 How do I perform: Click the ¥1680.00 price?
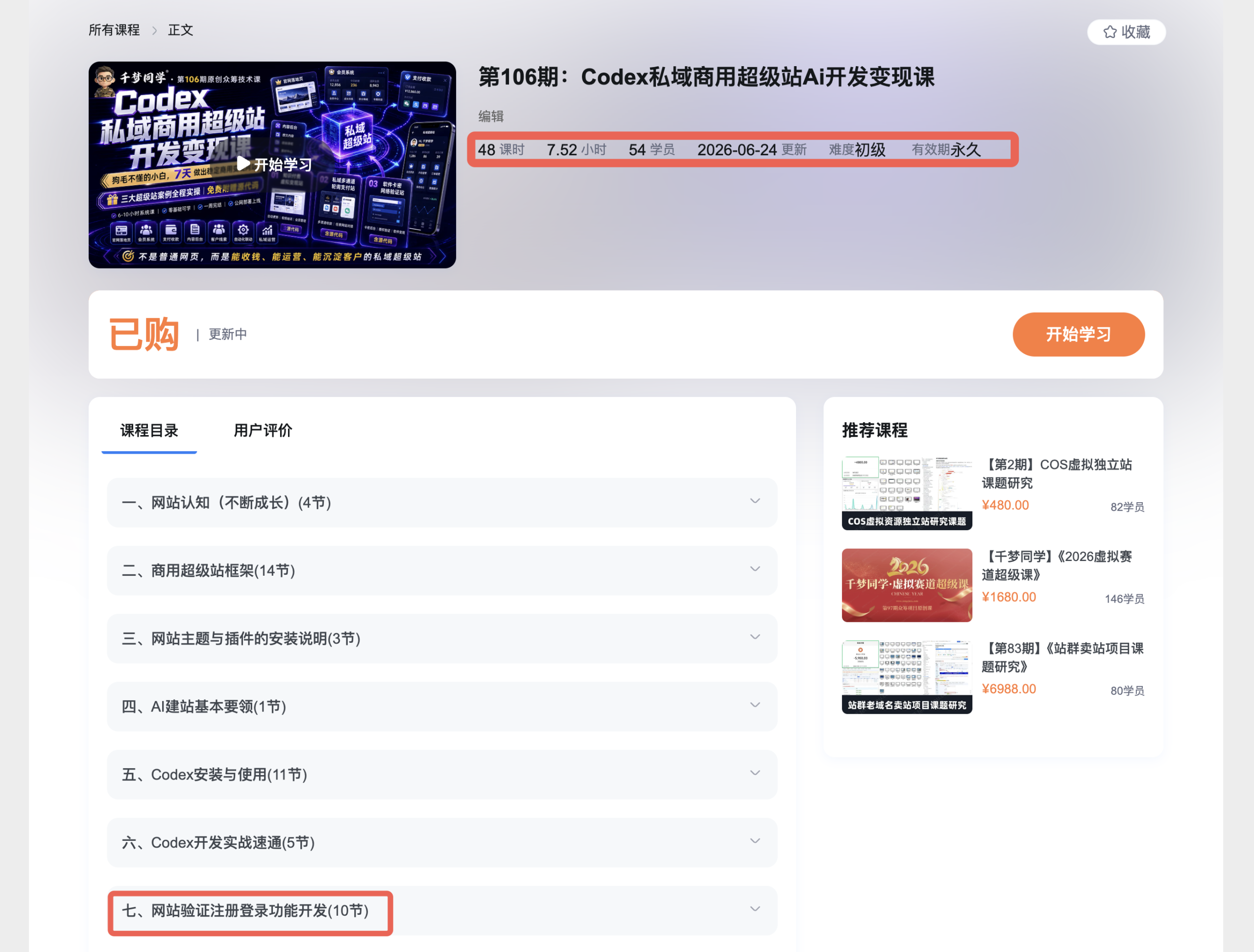tap(1009, 597)
